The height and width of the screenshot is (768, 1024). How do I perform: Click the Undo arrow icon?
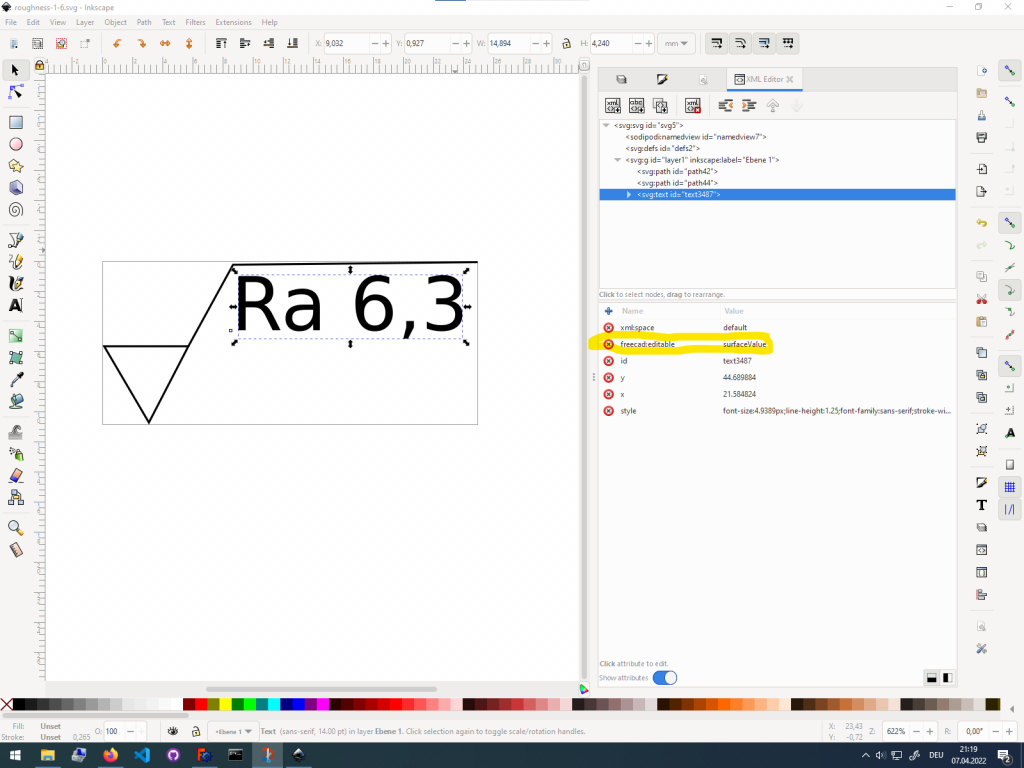982,223
